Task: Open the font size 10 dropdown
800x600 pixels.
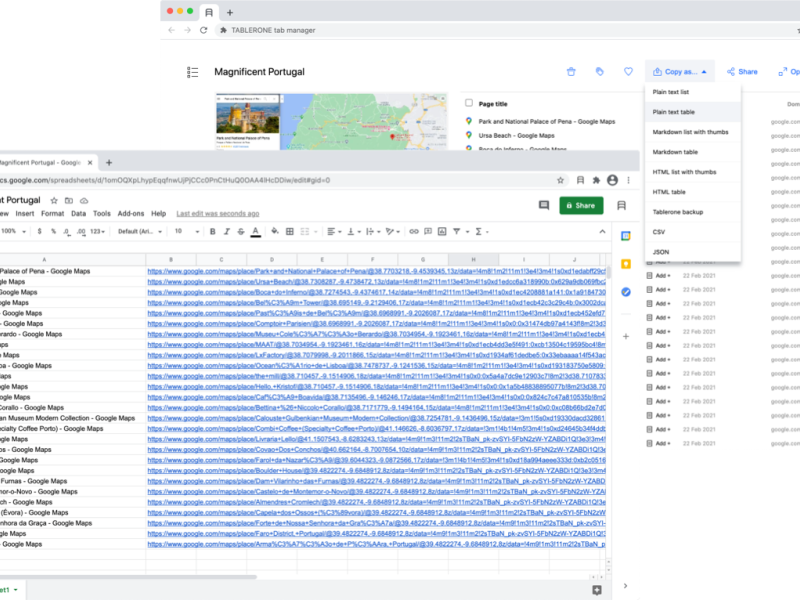Action: (x=187, y=232)
